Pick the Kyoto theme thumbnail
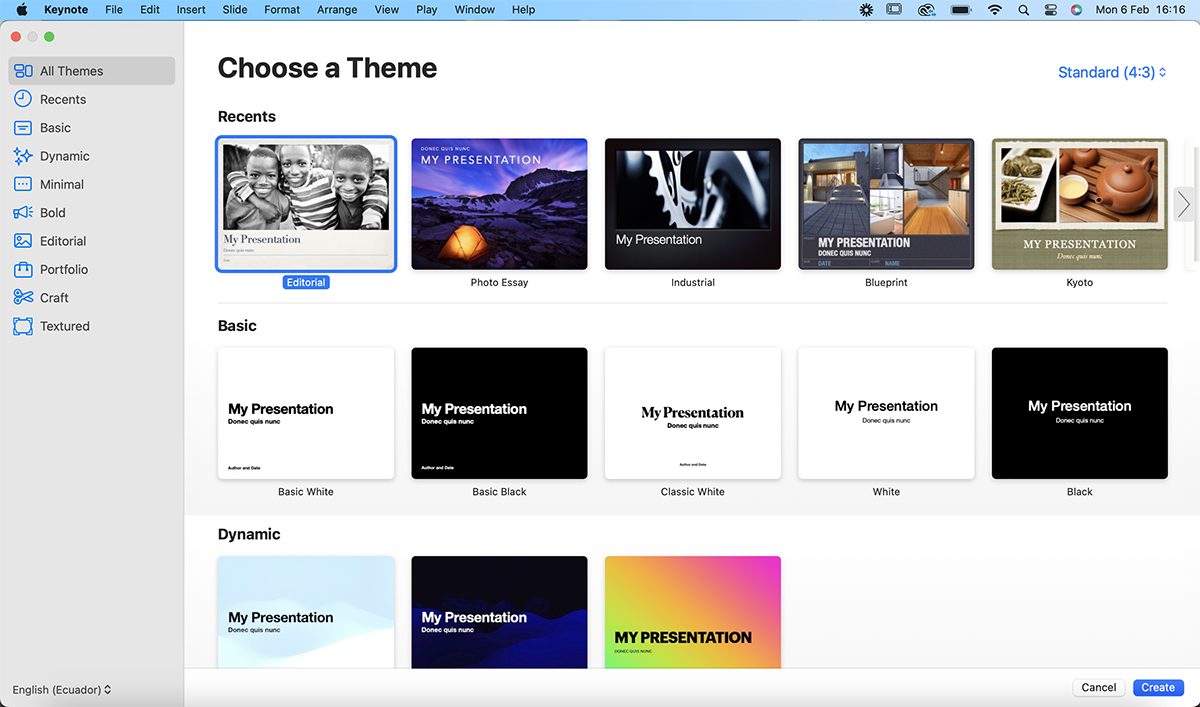The height and width of the screenshot is (707, 1200). 1079,204
